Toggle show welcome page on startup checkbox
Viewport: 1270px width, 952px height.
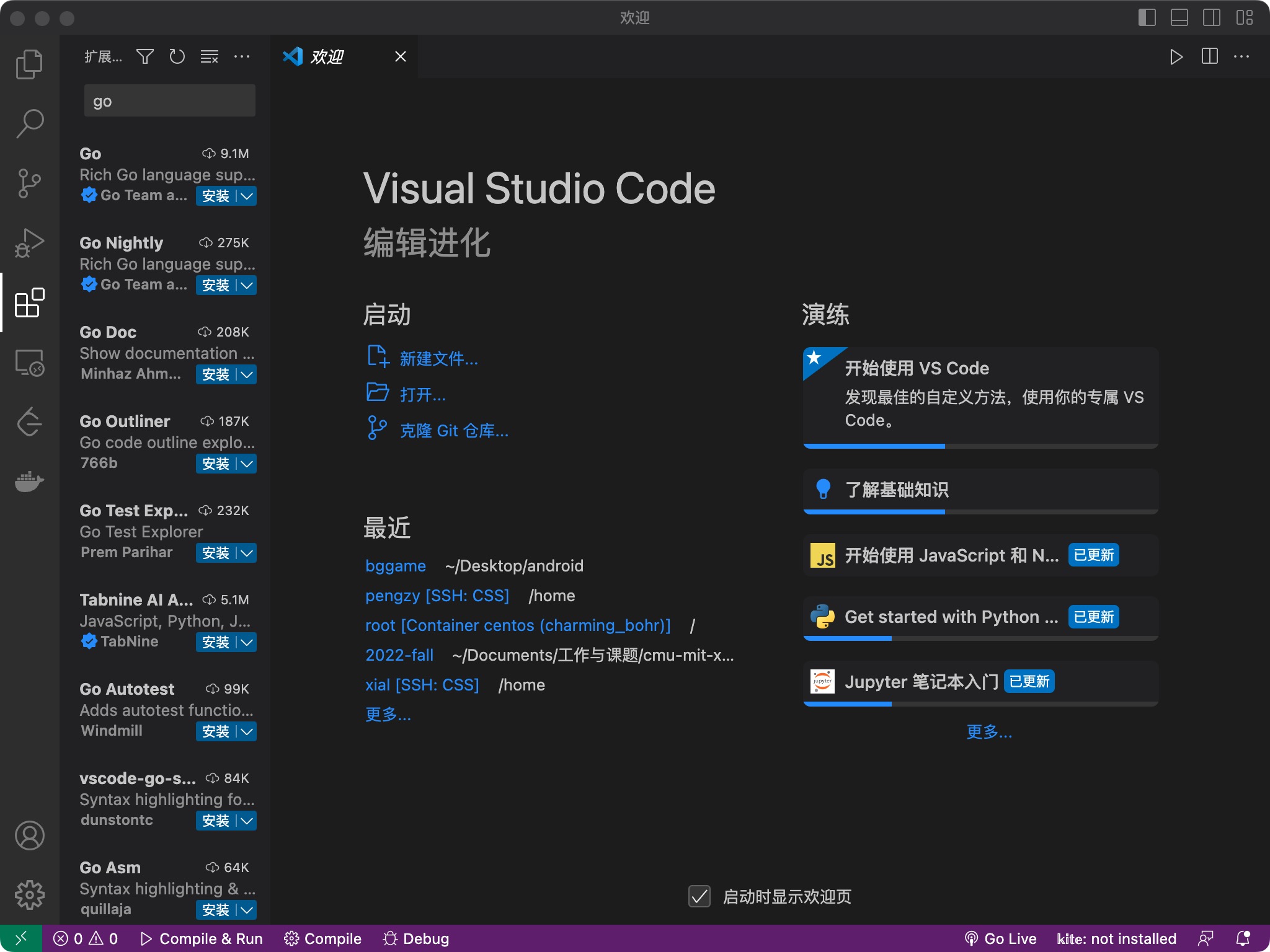tap(699, 896)
